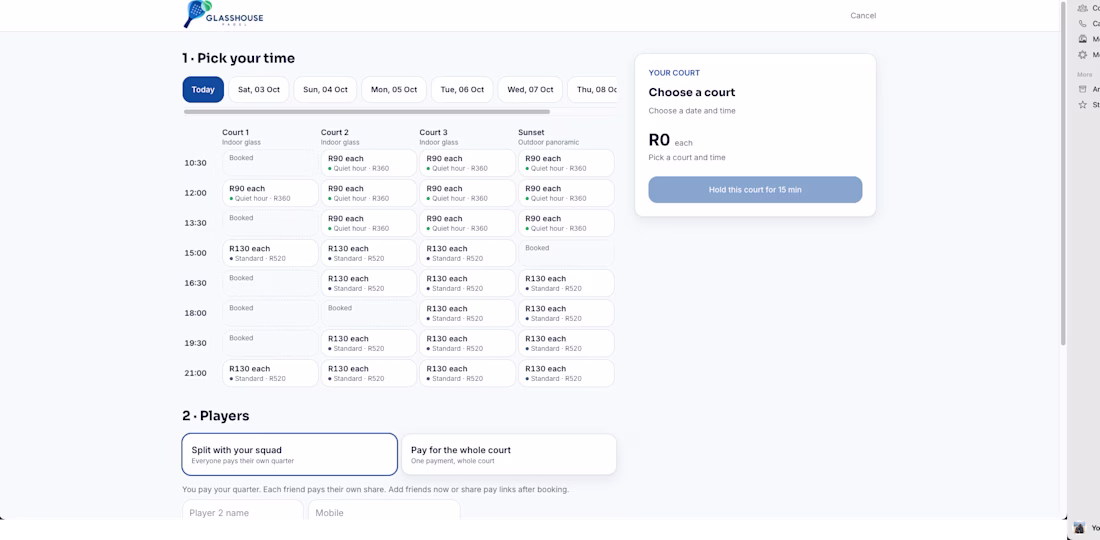Screen dimensions: 1100x540
Task: Pick Court 2 at 13:30
Action: tap(369, 223)
